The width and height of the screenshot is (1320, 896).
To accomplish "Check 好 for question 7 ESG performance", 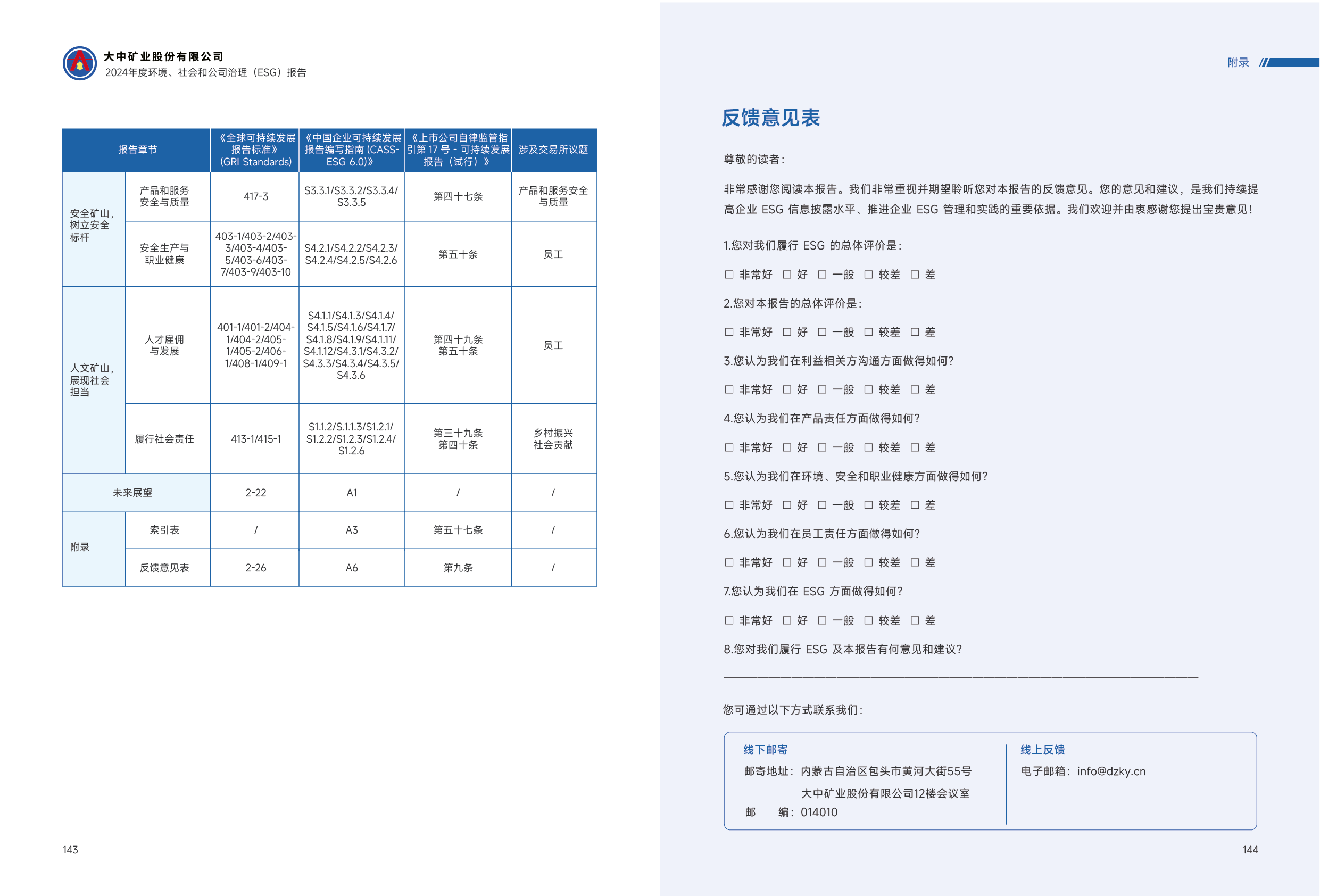I will [787, 620].
